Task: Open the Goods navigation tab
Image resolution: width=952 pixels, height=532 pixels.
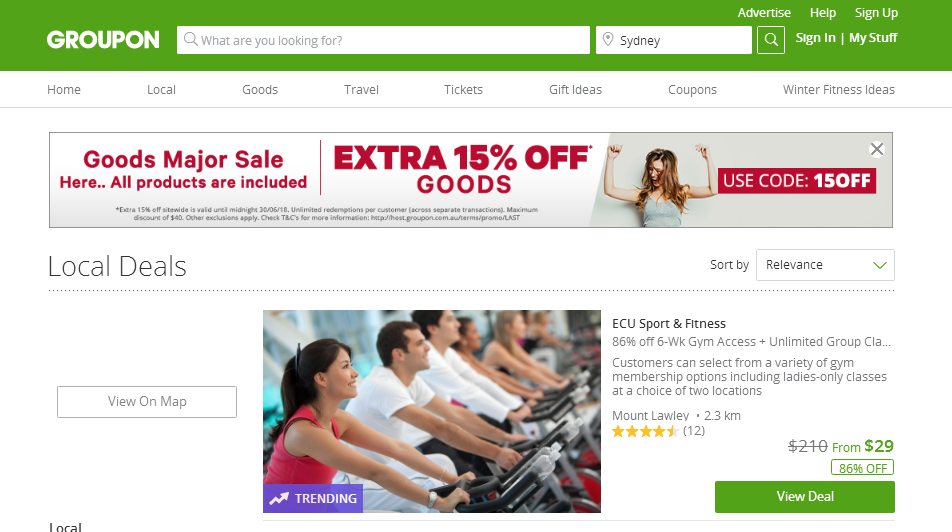Action: coord(260,89)
